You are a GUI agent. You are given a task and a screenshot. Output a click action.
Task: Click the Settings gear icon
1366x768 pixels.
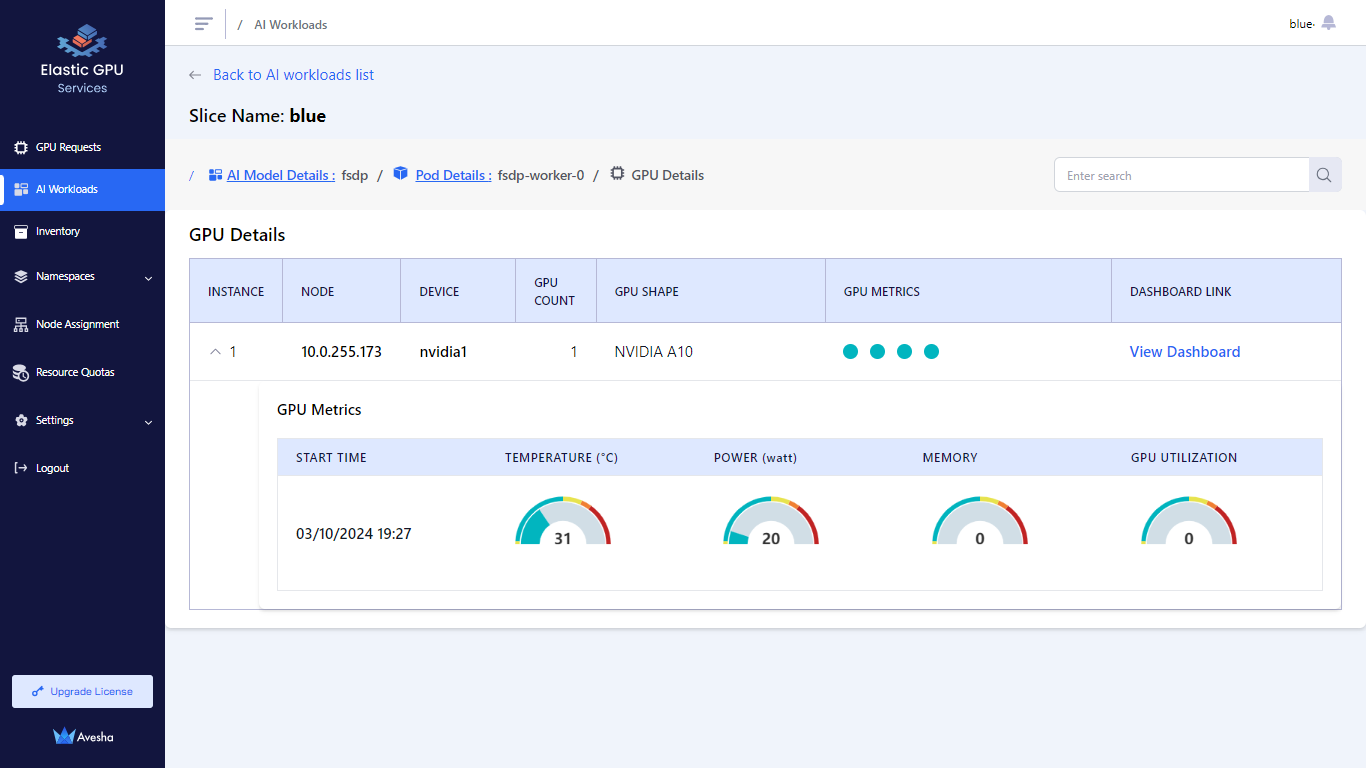click(x=21, y=420)
